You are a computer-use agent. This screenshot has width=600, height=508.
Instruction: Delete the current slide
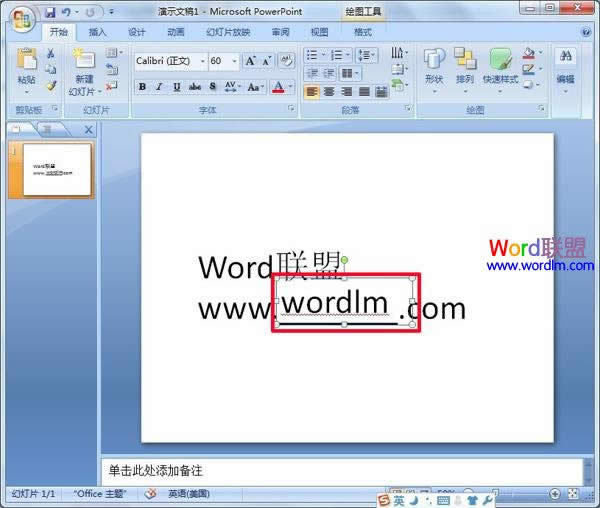pos(111,86)
